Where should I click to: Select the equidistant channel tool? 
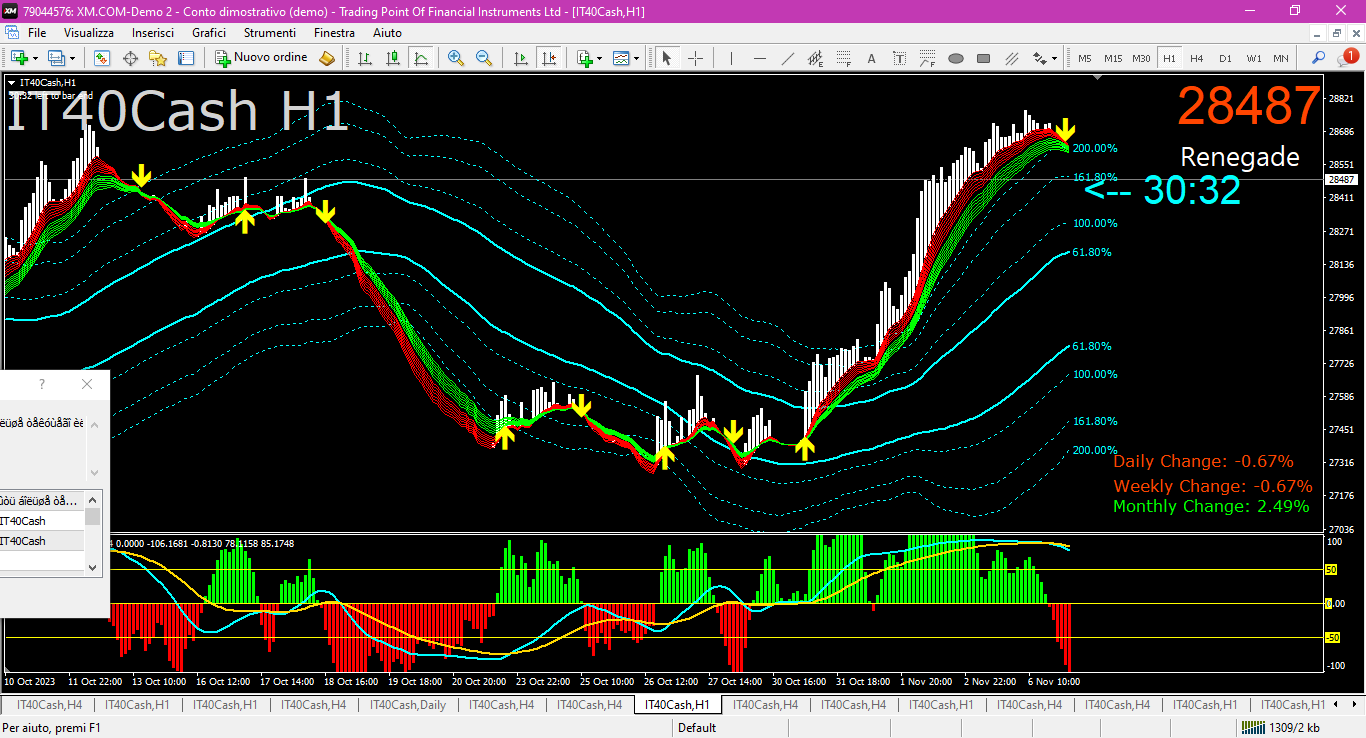tap(816, 58)
